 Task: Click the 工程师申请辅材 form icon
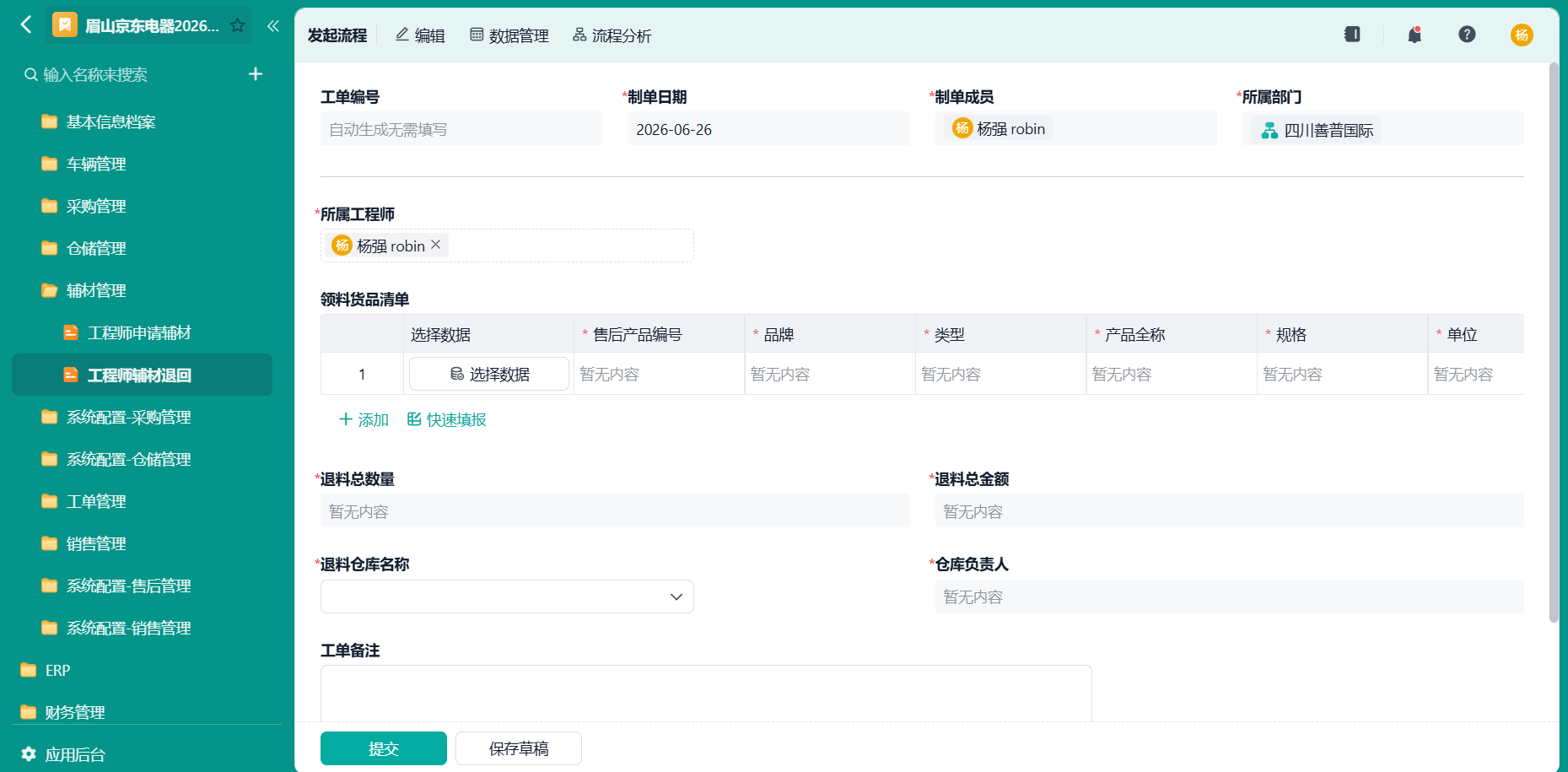click(72, 332)
